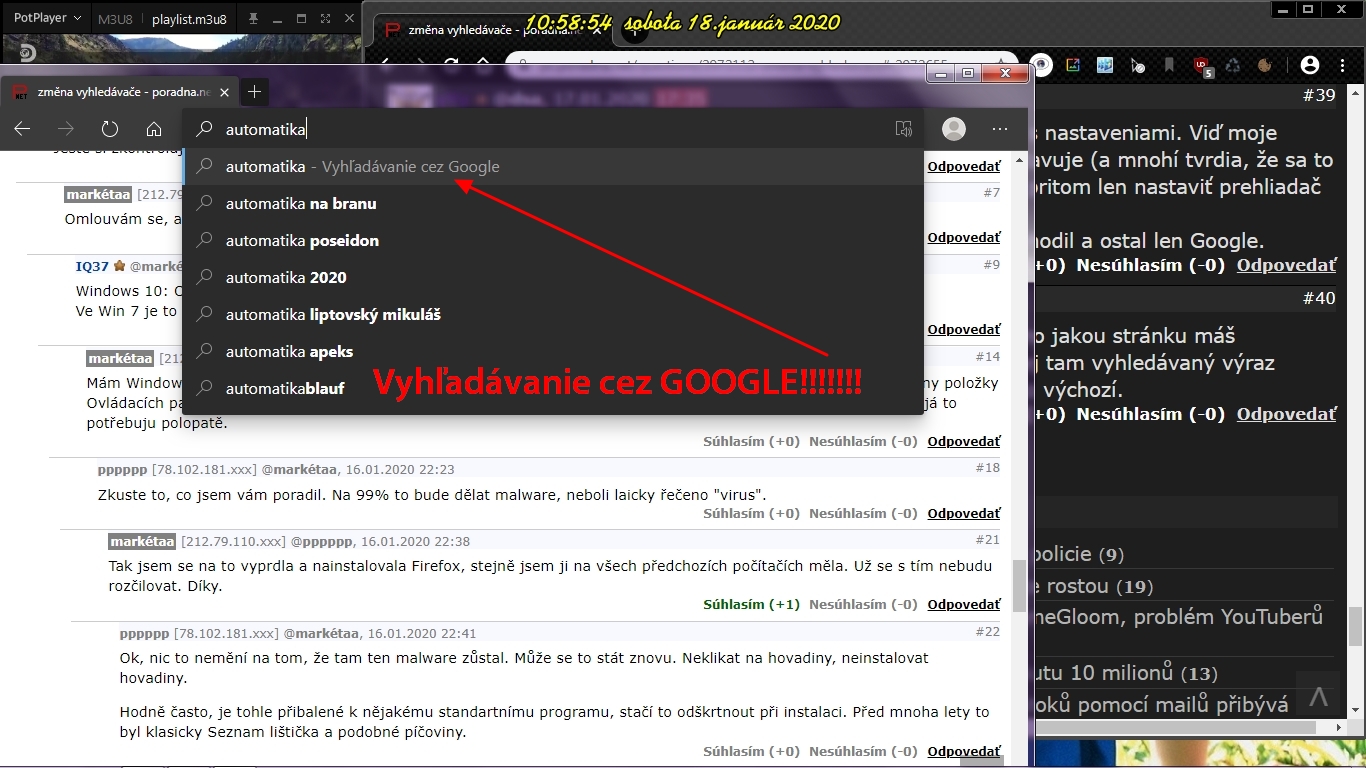1366x768 pixels.
Task: Click the markétaa username on post #21
Action: pyautogui.click(x=142, y=542)
